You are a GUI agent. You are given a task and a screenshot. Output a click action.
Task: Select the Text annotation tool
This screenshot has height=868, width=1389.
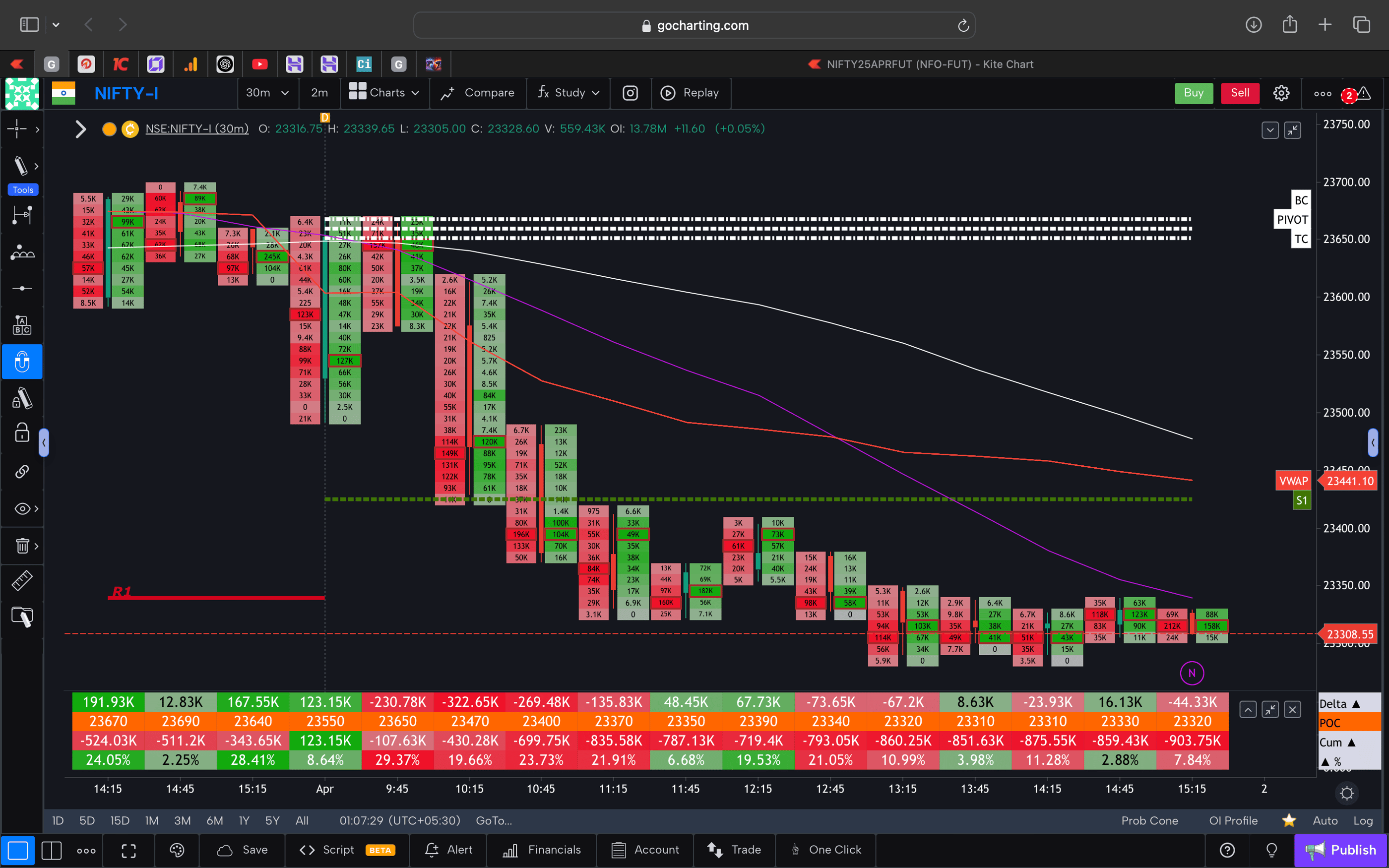[22, 324]
